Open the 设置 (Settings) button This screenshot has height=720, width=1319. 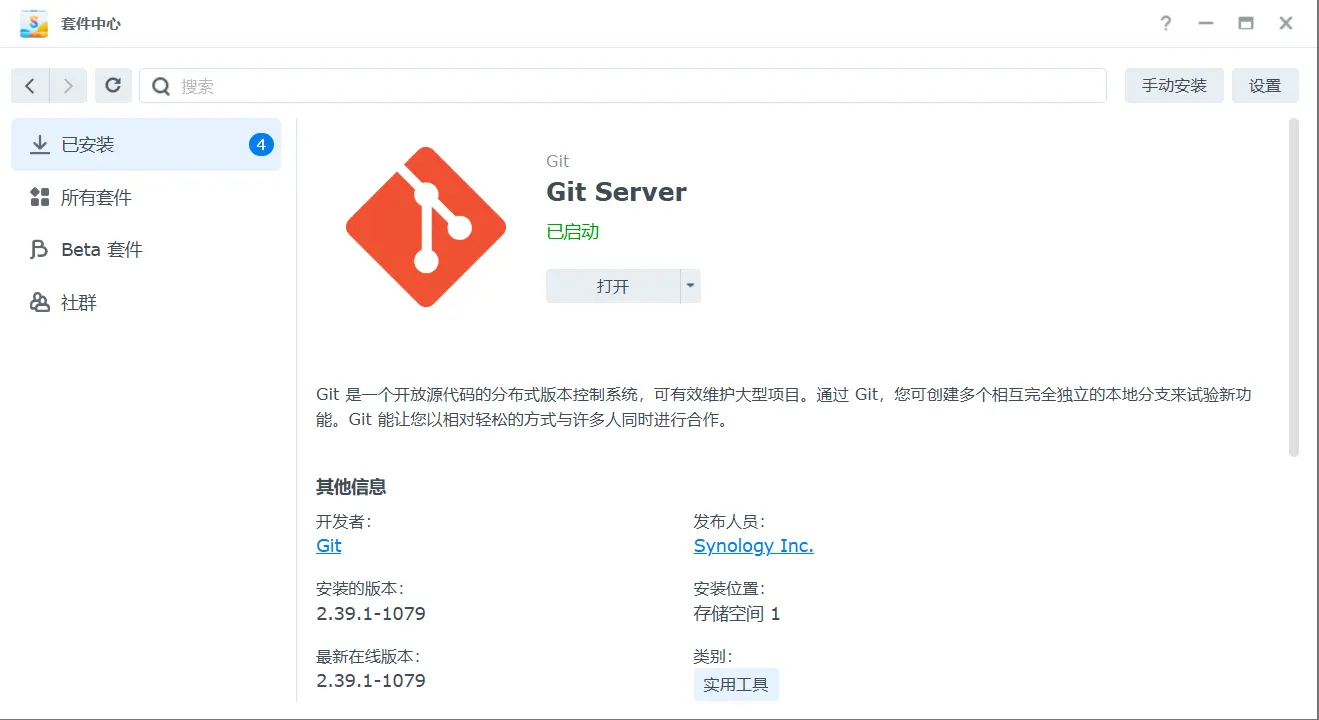pos(1265,85)
